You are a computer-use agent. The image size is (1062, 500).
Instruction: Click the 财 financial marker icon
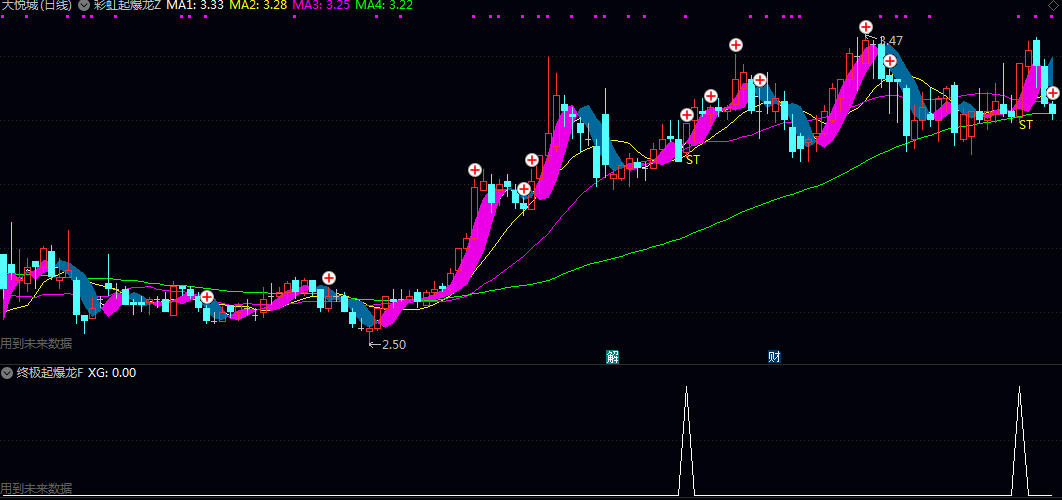[774, 357]
